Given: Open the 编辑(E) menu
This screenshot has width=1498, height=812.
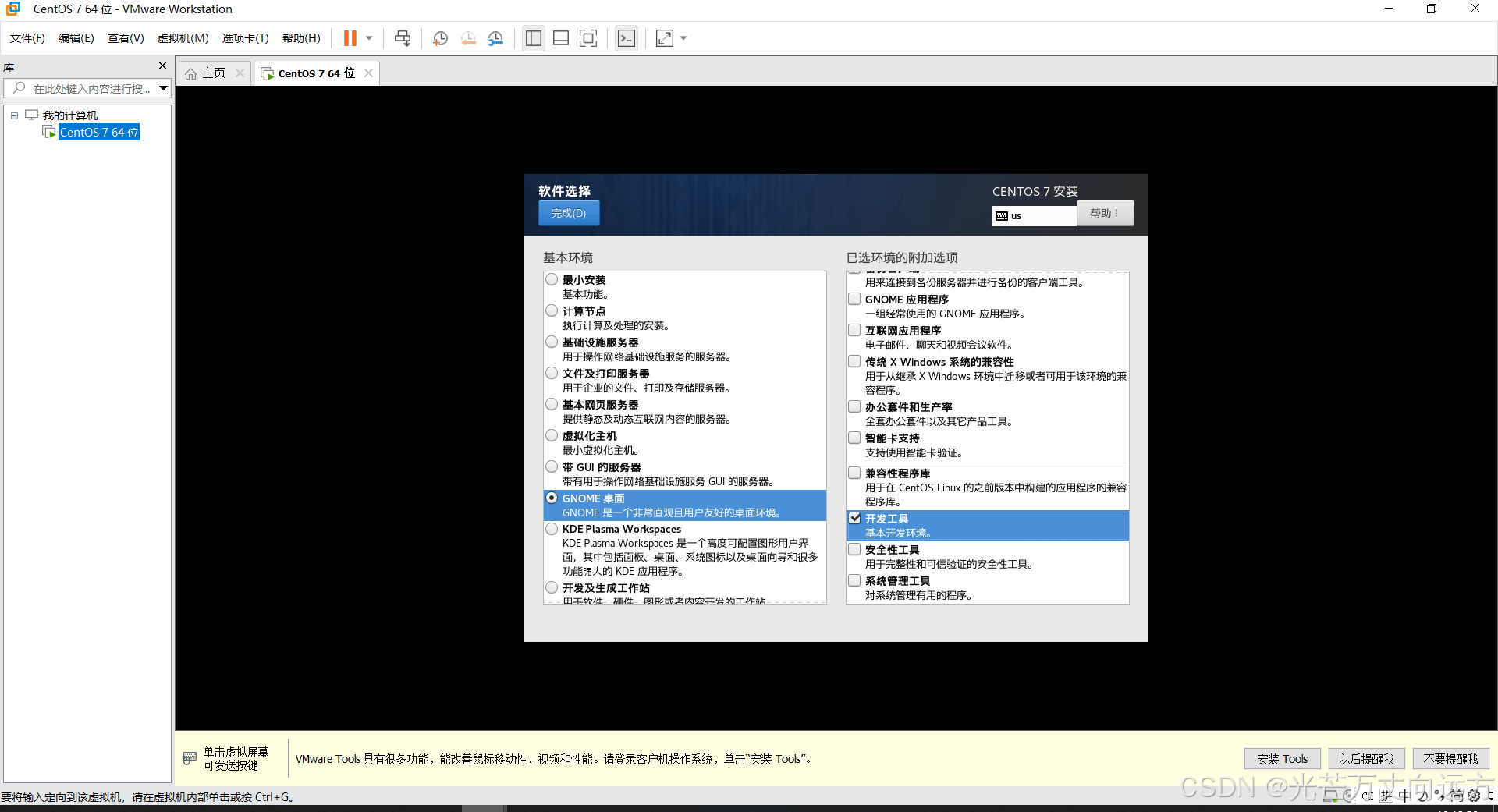Looking at the screenshot, I should [76, 38].
